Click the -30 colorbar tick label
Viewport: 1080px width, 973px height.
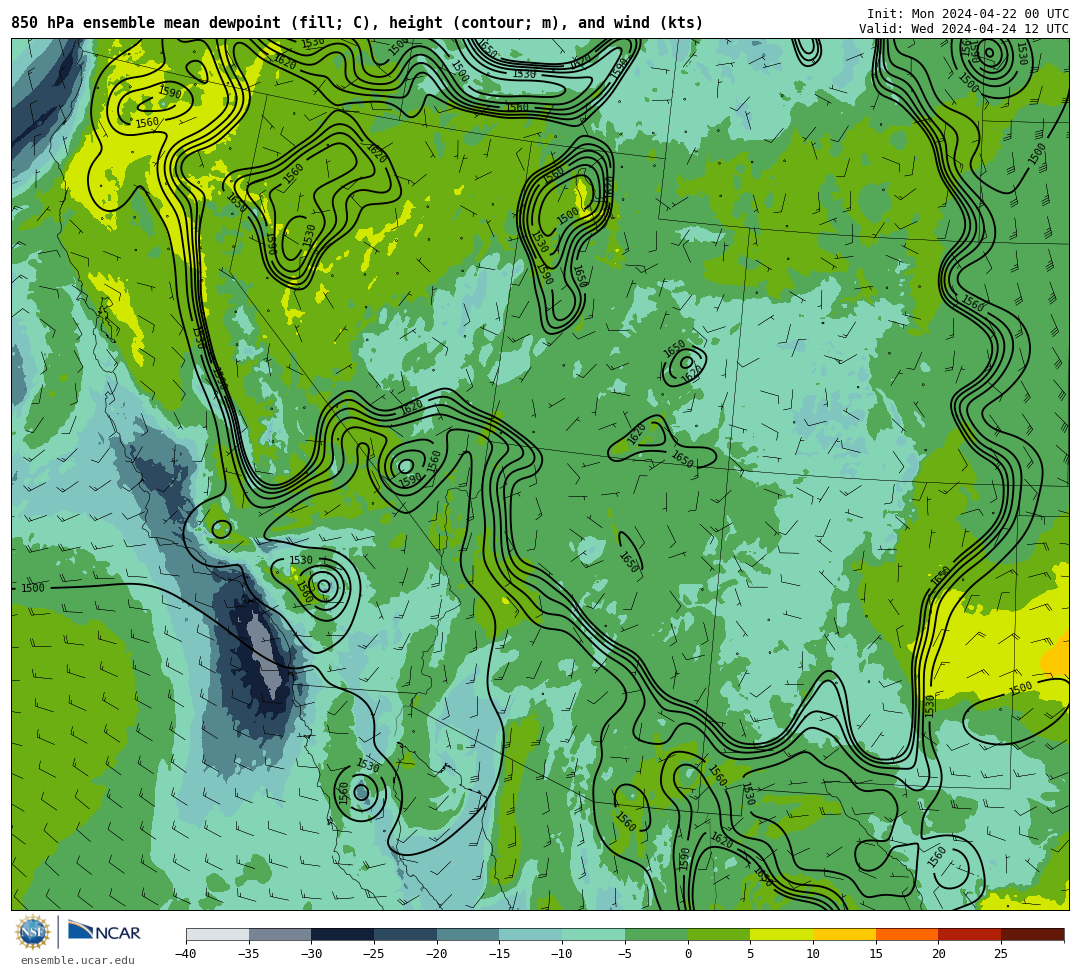point(311,954)
